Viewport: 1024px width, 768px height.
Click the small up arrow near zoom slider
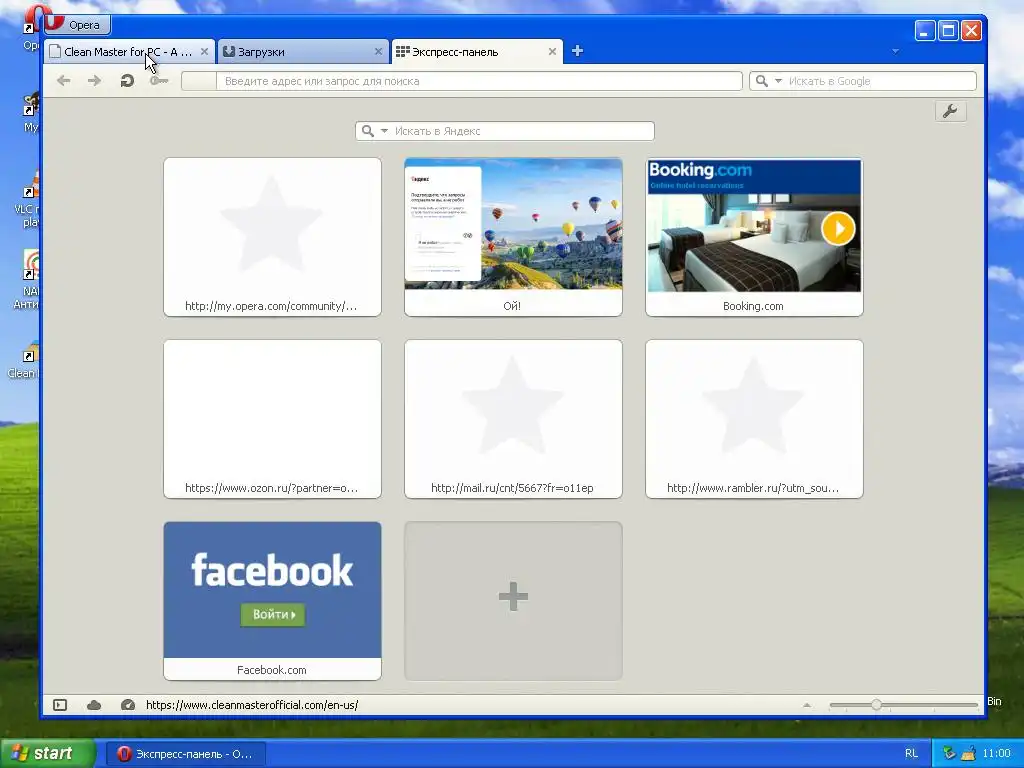pyautogui.click(x=807, y=705)
